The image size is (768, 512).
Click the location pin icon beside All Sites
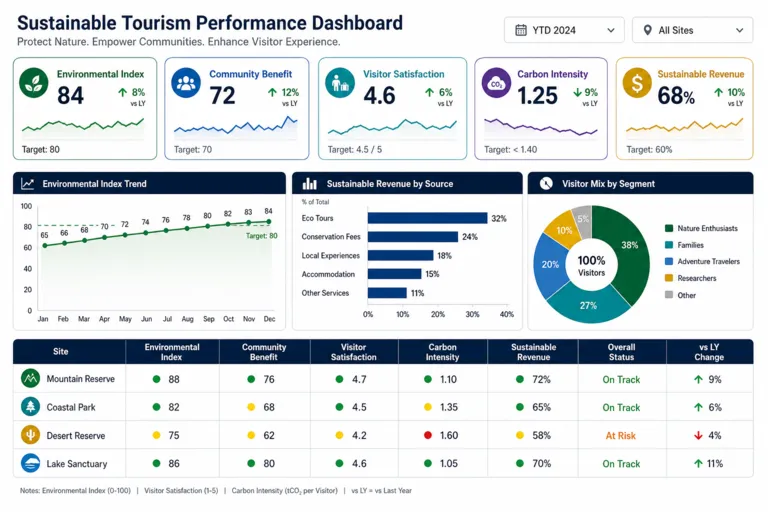click(647, 30)
